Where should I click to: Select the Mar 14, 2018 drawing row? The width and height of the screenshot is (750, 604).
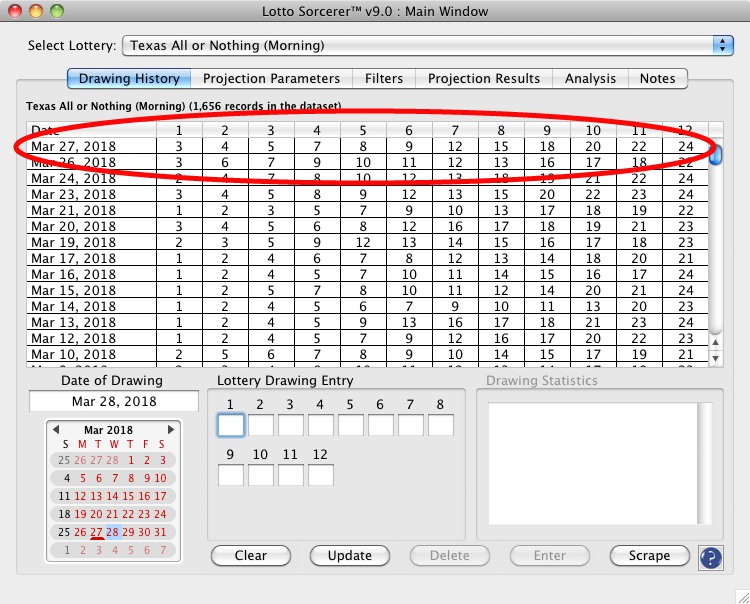click(367, 306)
